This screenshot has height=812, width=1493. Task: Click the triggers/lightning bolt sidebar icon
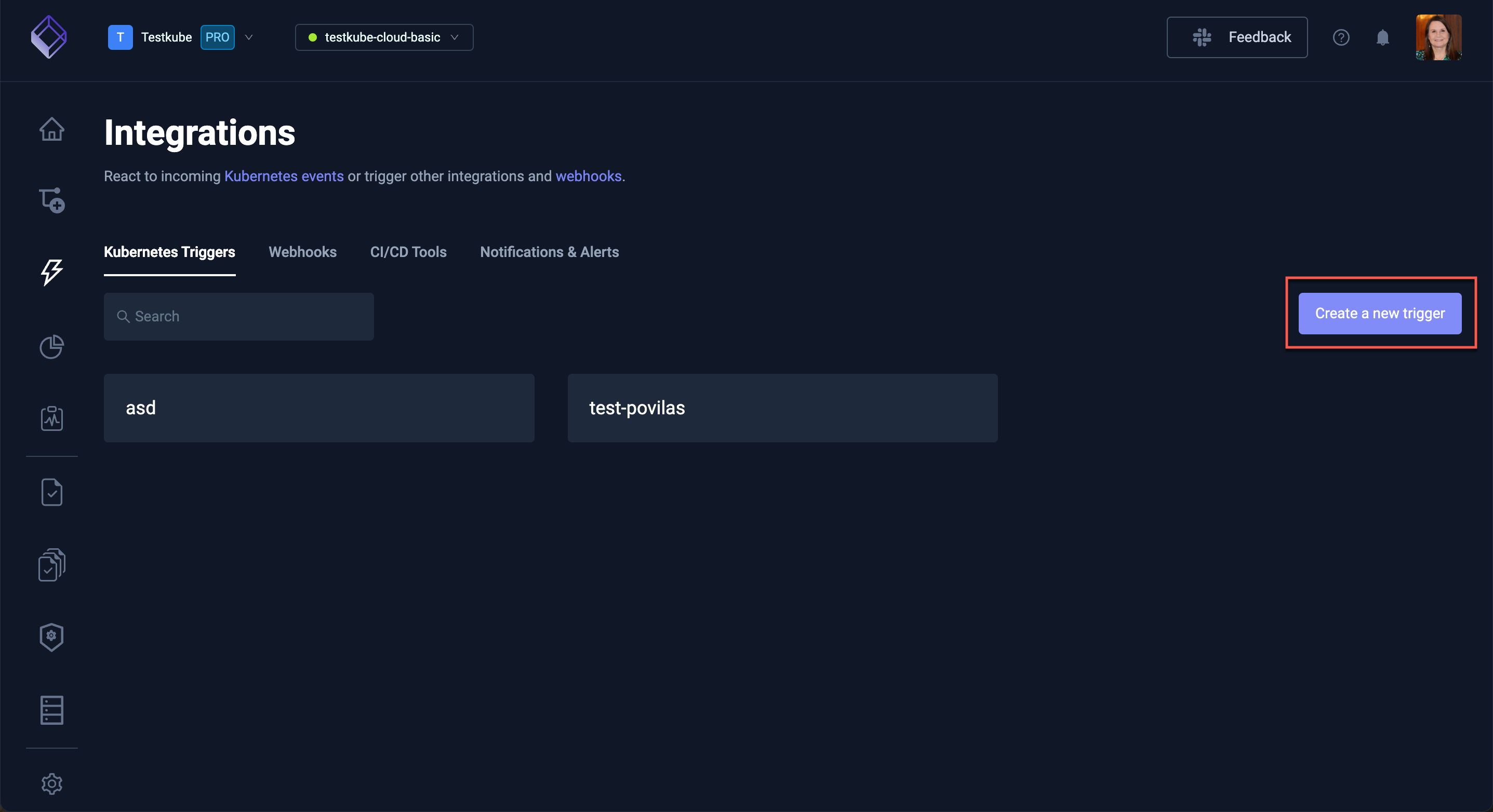tap(51, 269)
